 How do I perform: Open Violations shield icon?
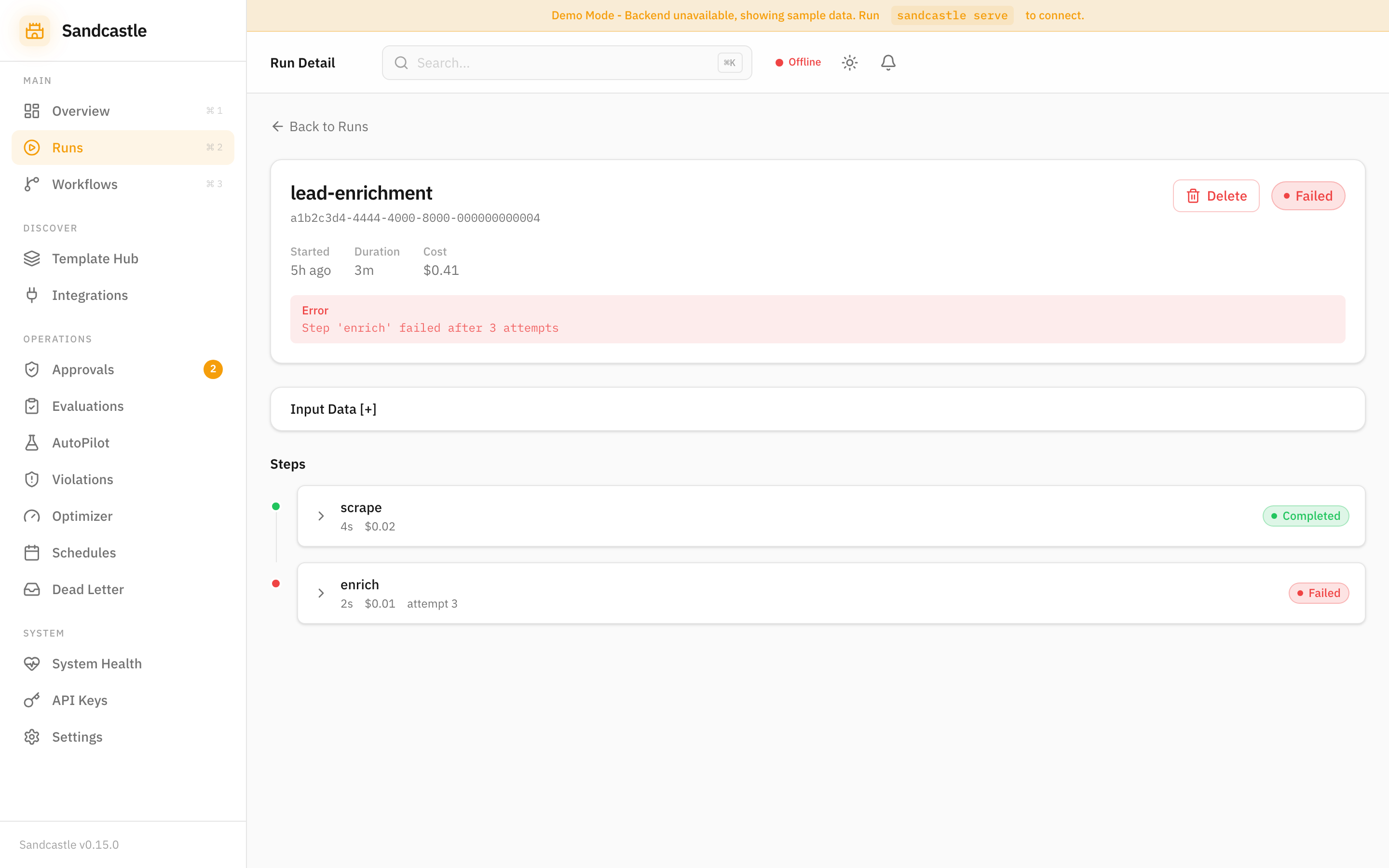click(32, 479)
